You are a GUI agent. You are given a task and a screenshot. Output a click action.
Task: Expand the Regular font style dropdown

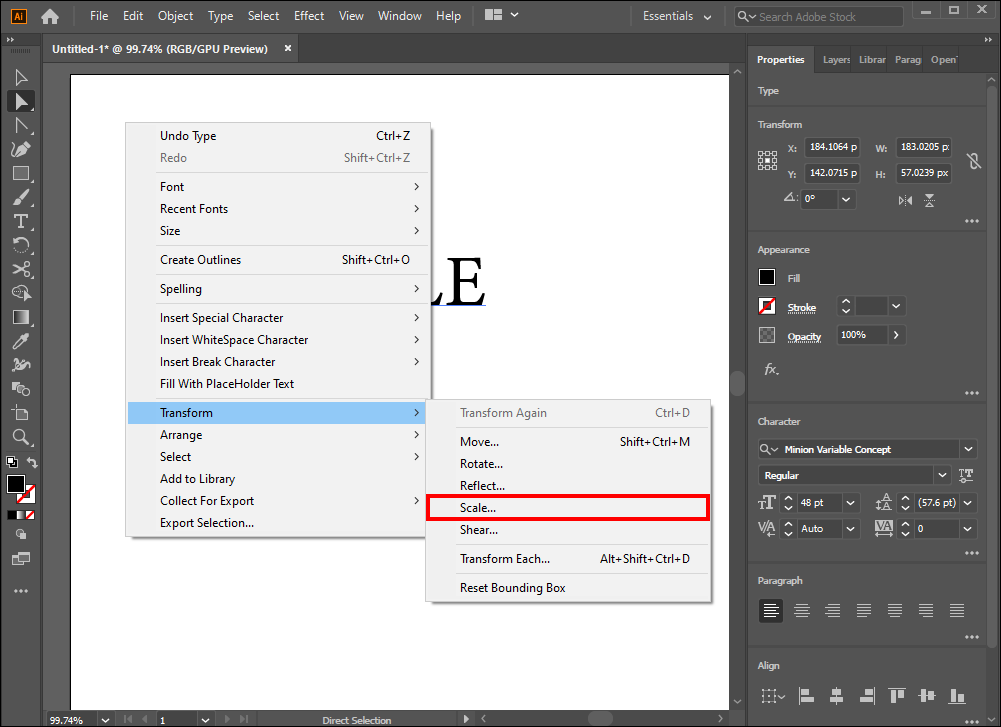click(x=942, y=476)
